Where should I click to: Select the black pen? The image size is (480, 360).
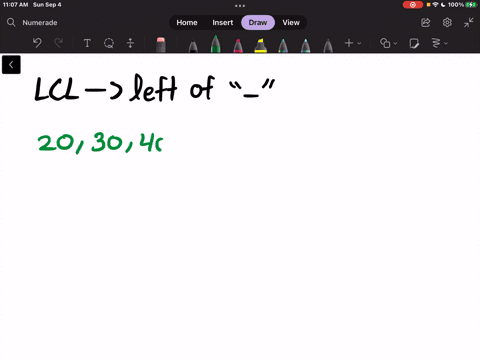pyautogui.click(x=193, y=46)
